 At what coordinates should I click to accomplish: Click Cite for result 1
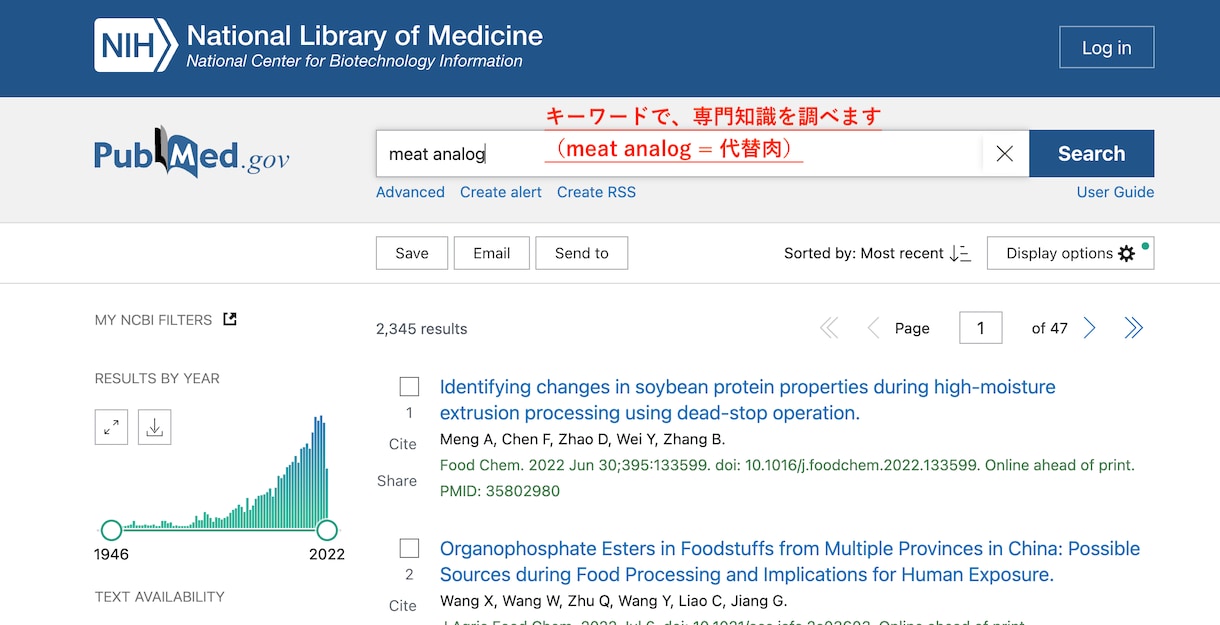[403, 444]
